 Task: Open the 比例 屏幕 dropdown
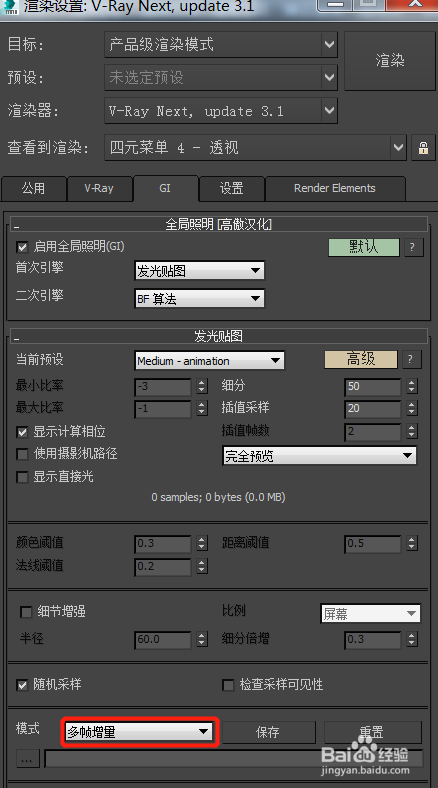point(371,614)
